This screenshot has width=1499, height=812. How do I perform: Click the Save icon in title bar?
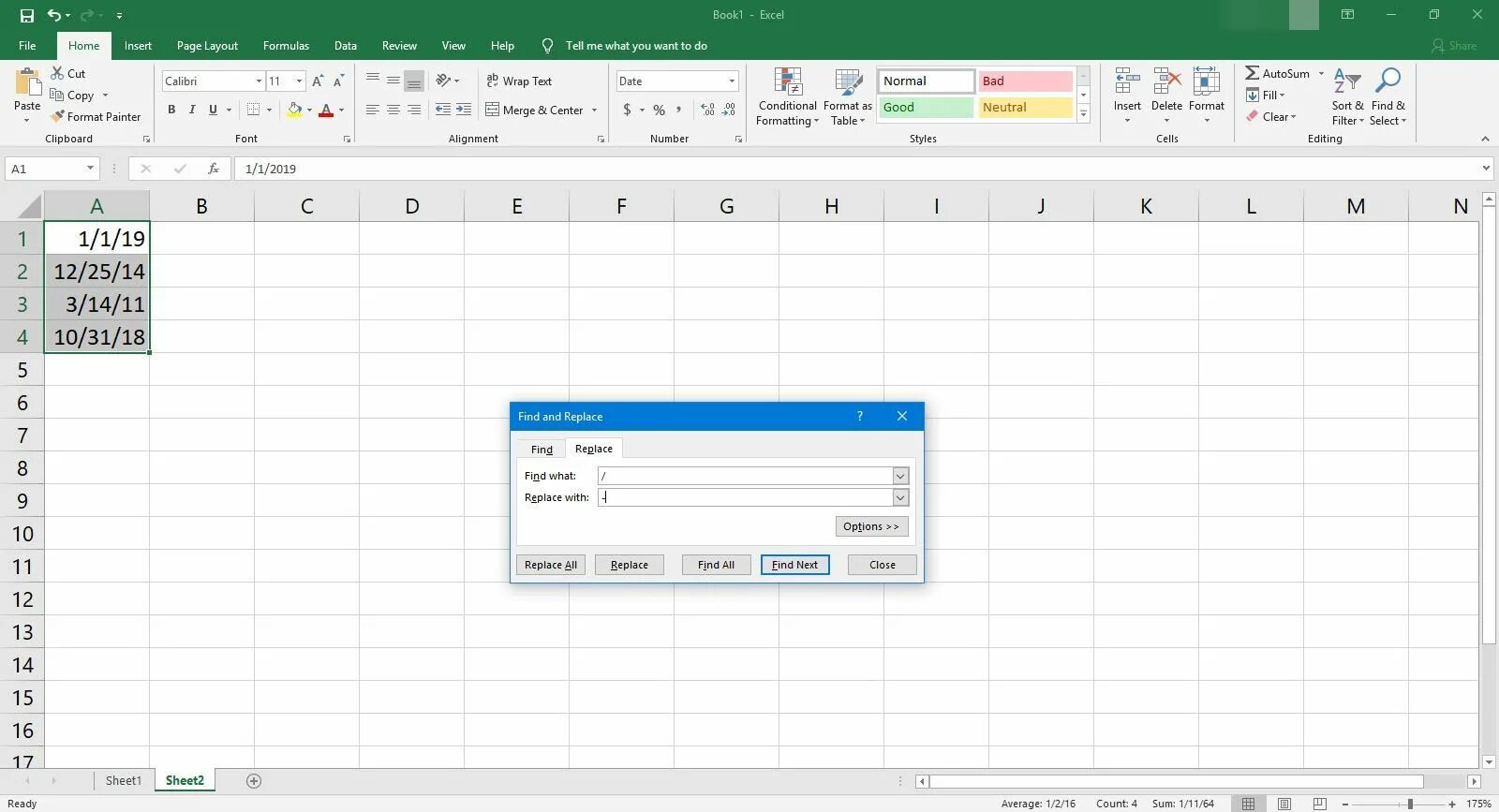(26, 15)
